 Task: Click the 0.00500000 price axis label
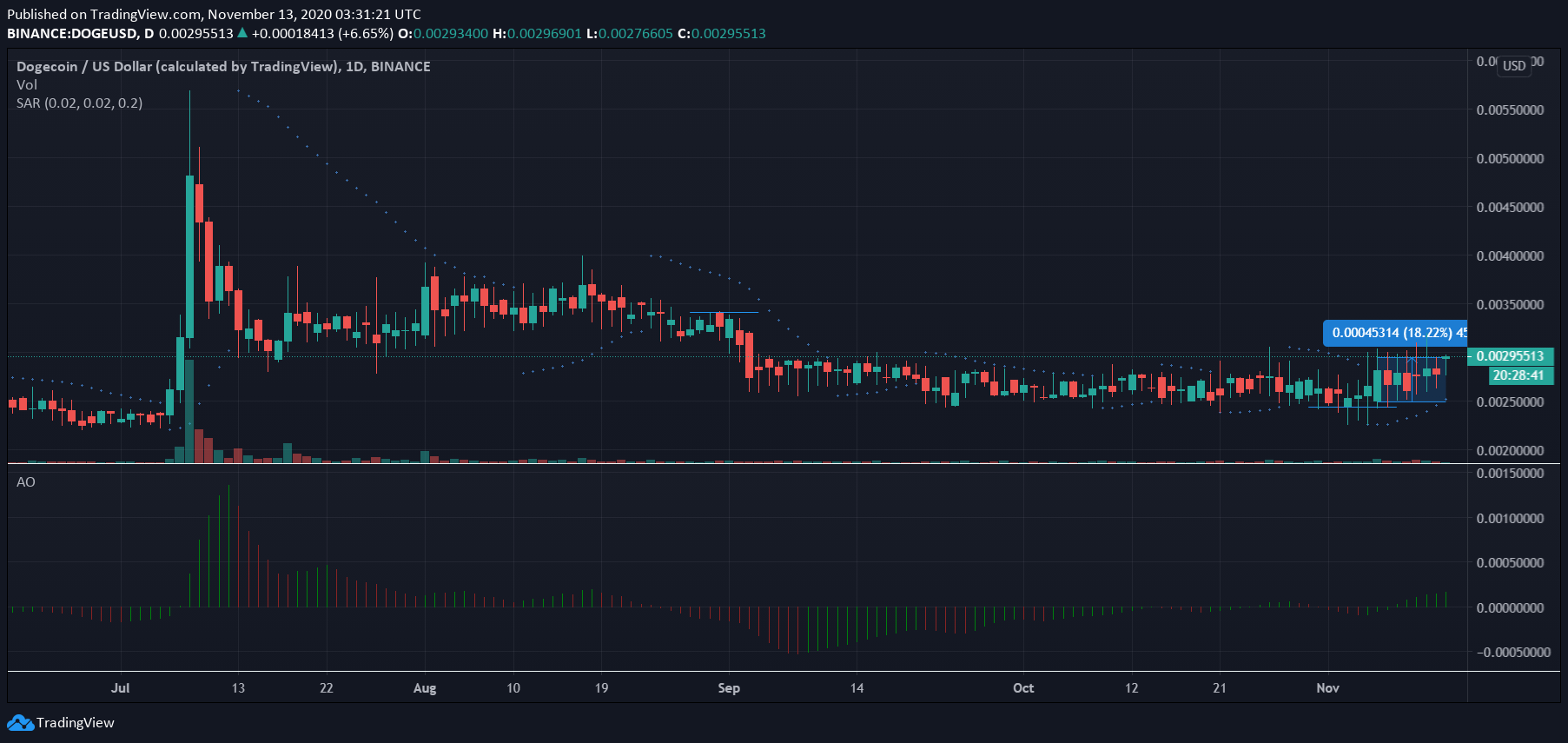(1511, 159)
